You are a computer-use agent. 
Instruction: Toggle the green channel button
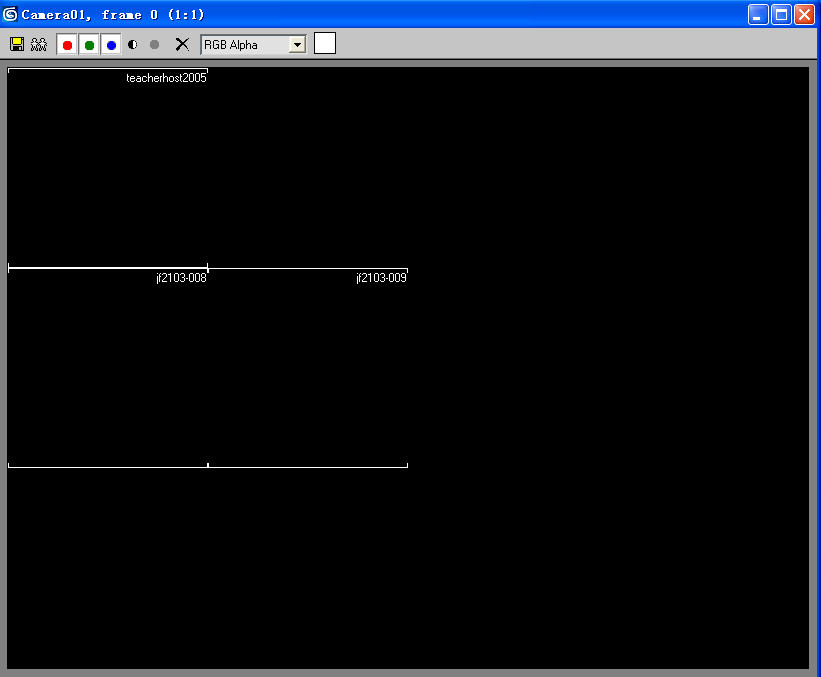tap(89, 45)
